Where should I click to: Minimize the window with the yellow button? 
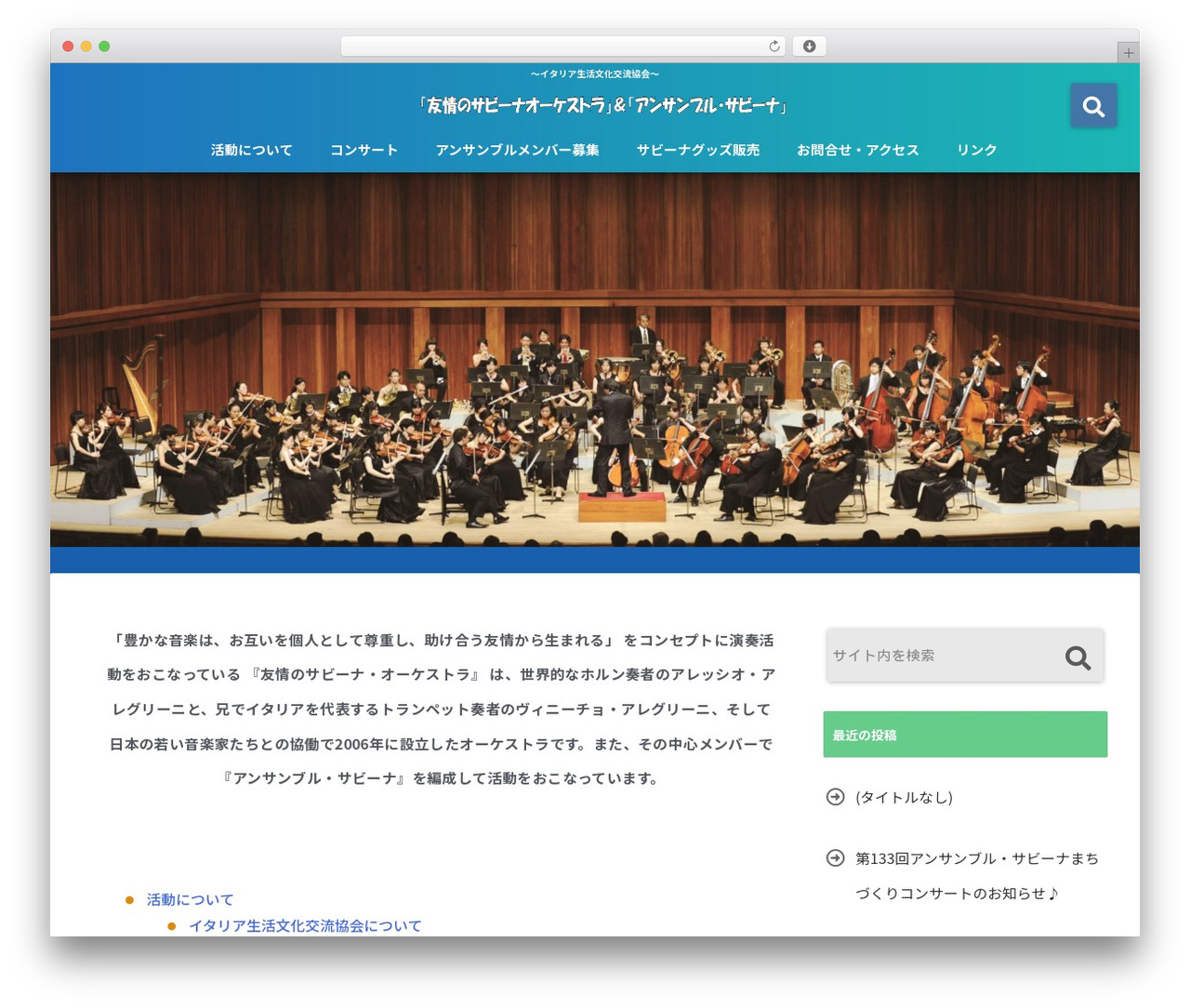(x=86, y=46)
